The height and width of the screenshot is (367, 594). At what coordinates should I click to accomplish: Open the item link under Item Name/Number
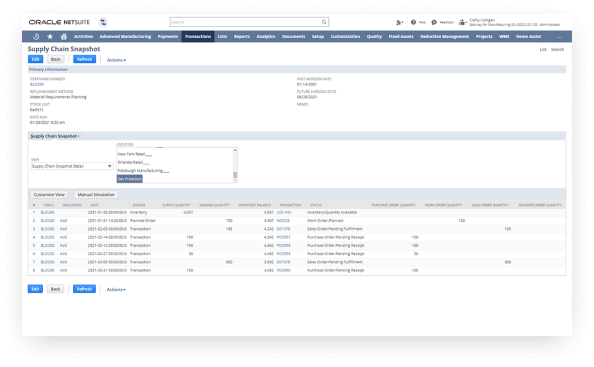[x=37, y=84]
